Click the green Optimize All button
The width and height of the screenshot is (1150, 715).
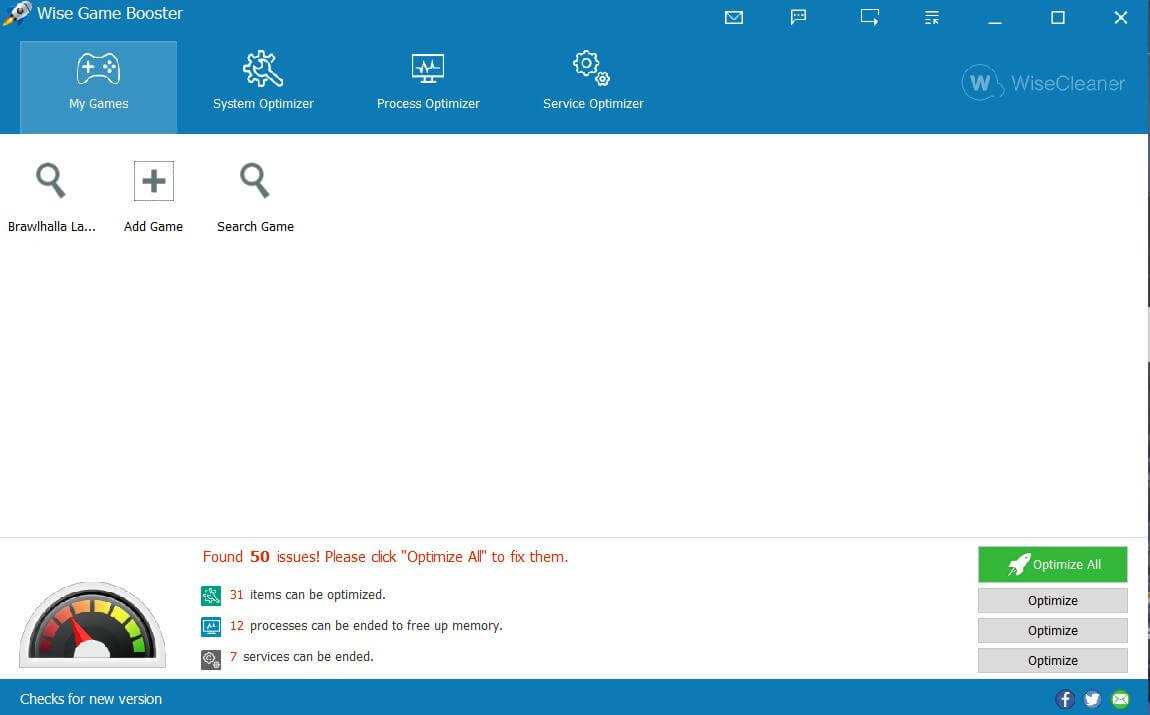pos(1052,564)
